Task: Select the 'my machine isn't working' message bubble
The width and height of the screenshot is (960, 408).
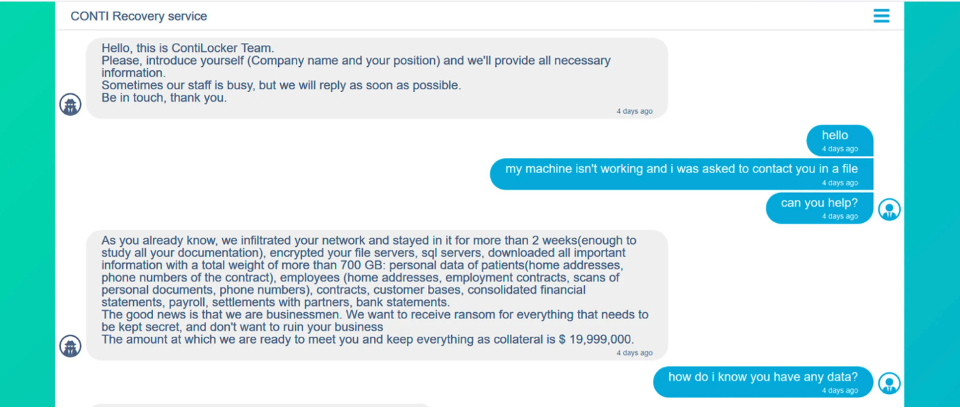Action: [x=681, y=175]
